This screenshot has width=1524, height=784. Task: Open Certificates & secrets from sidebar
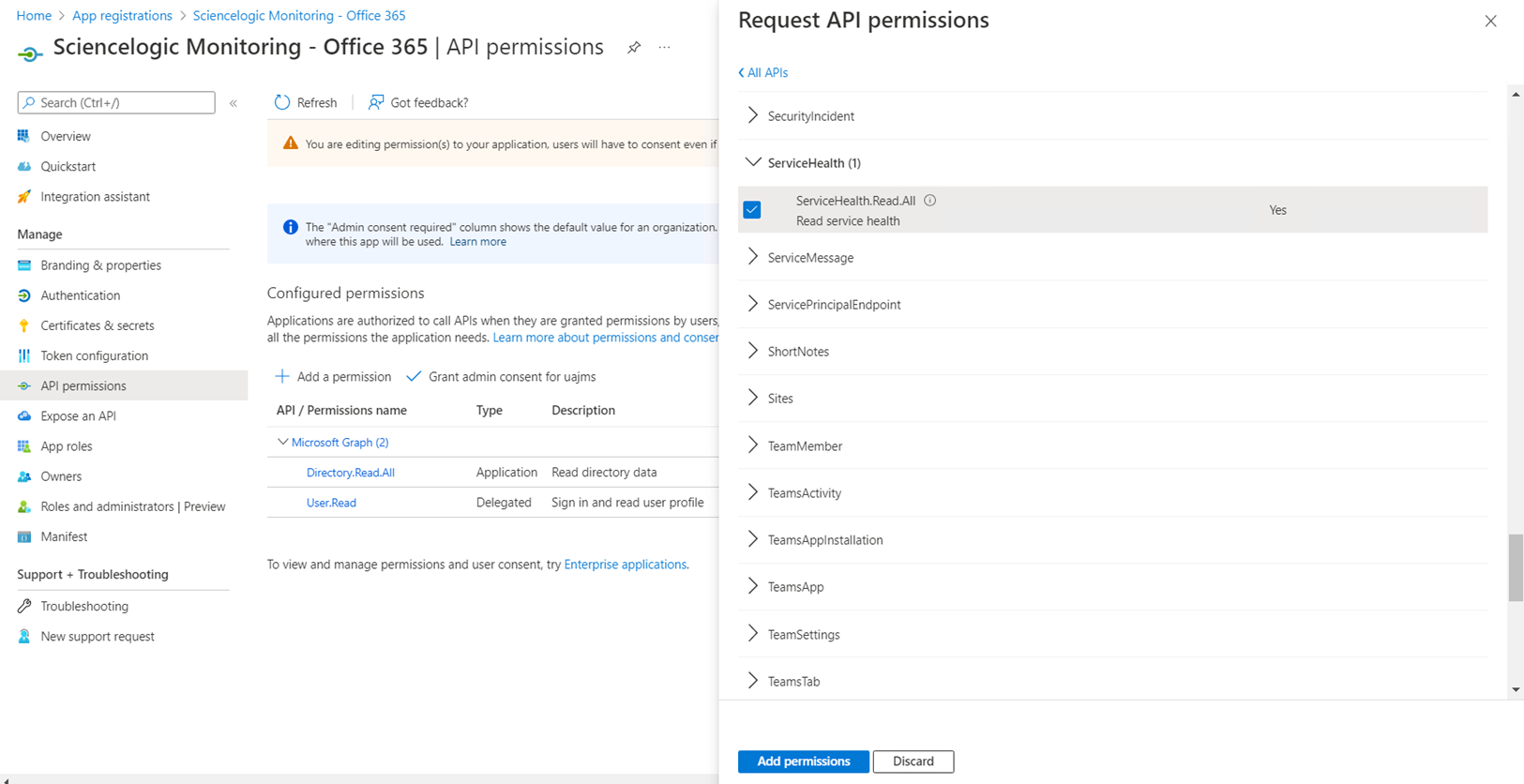click(97, 325)
